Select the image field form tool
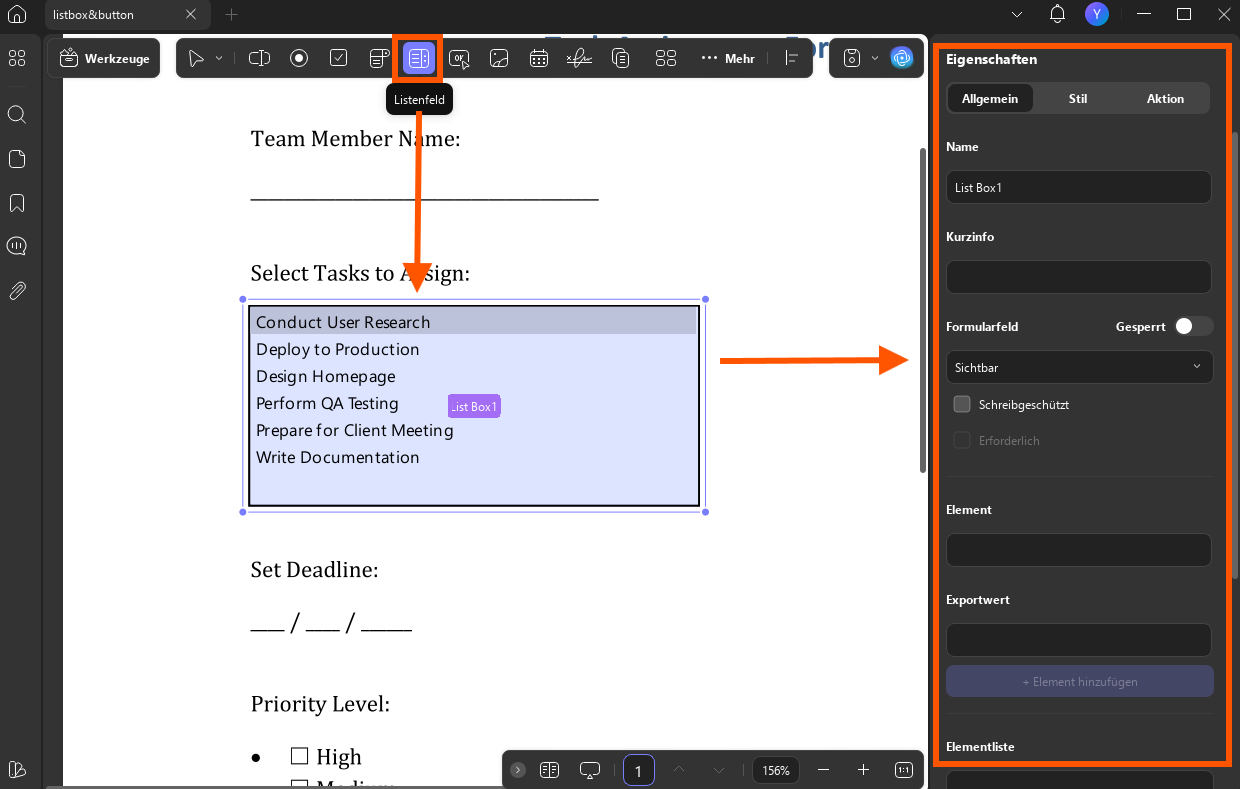The image size is (1240, 789). coord(499,58)
